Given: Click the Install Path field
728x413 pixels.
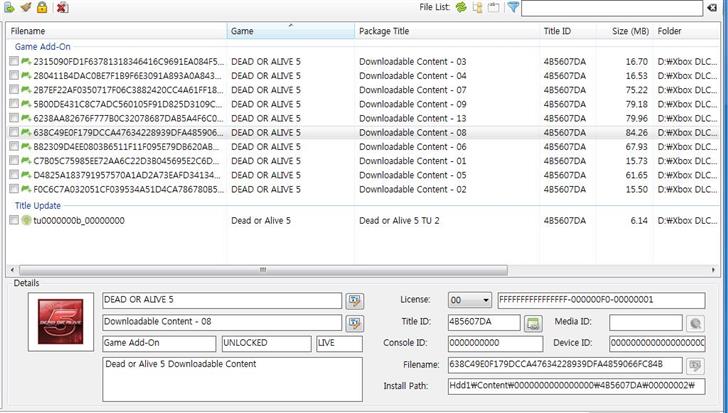Looking at the screenshot, I should 576,386.
